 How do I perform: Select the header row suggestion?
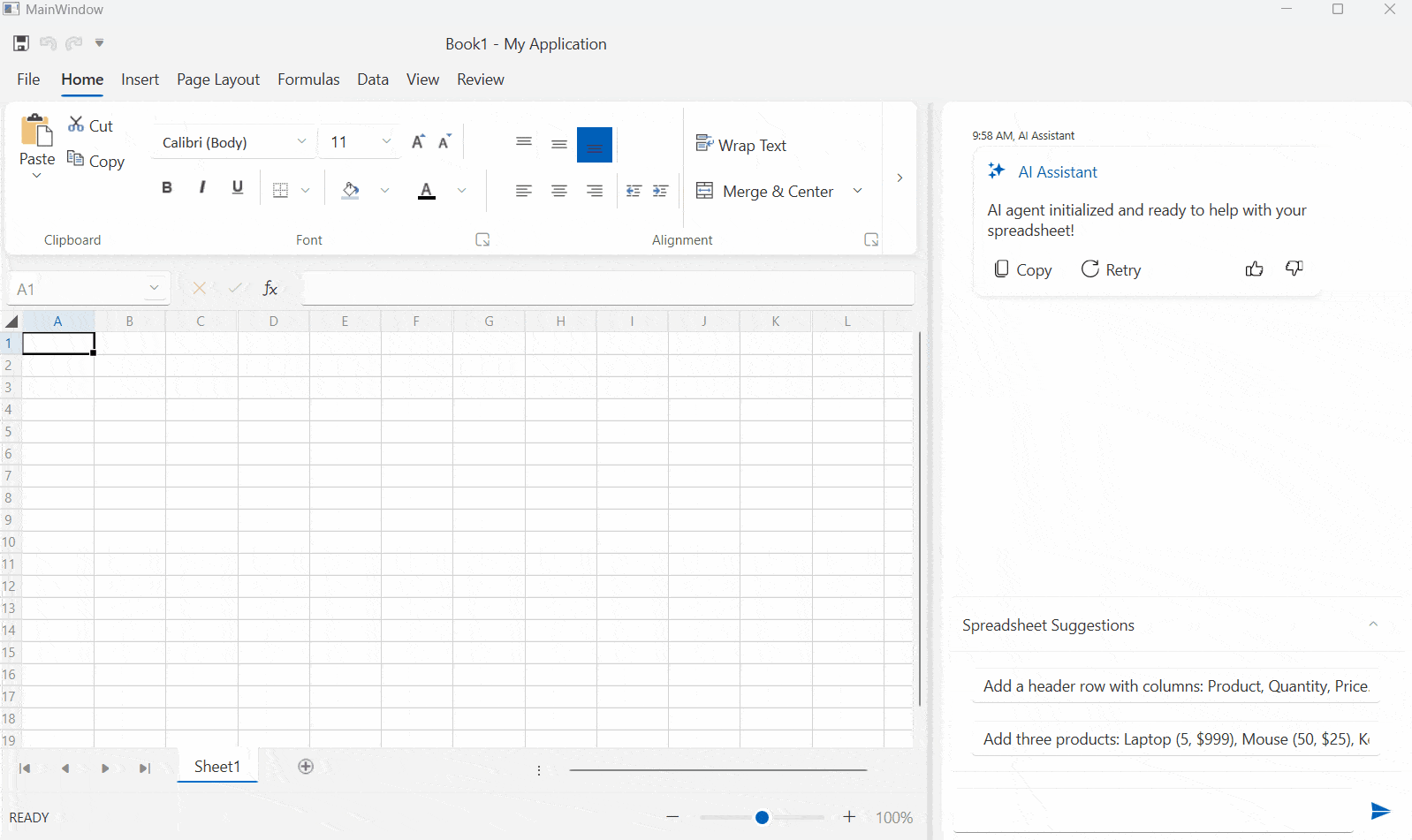pos(1175,686)
